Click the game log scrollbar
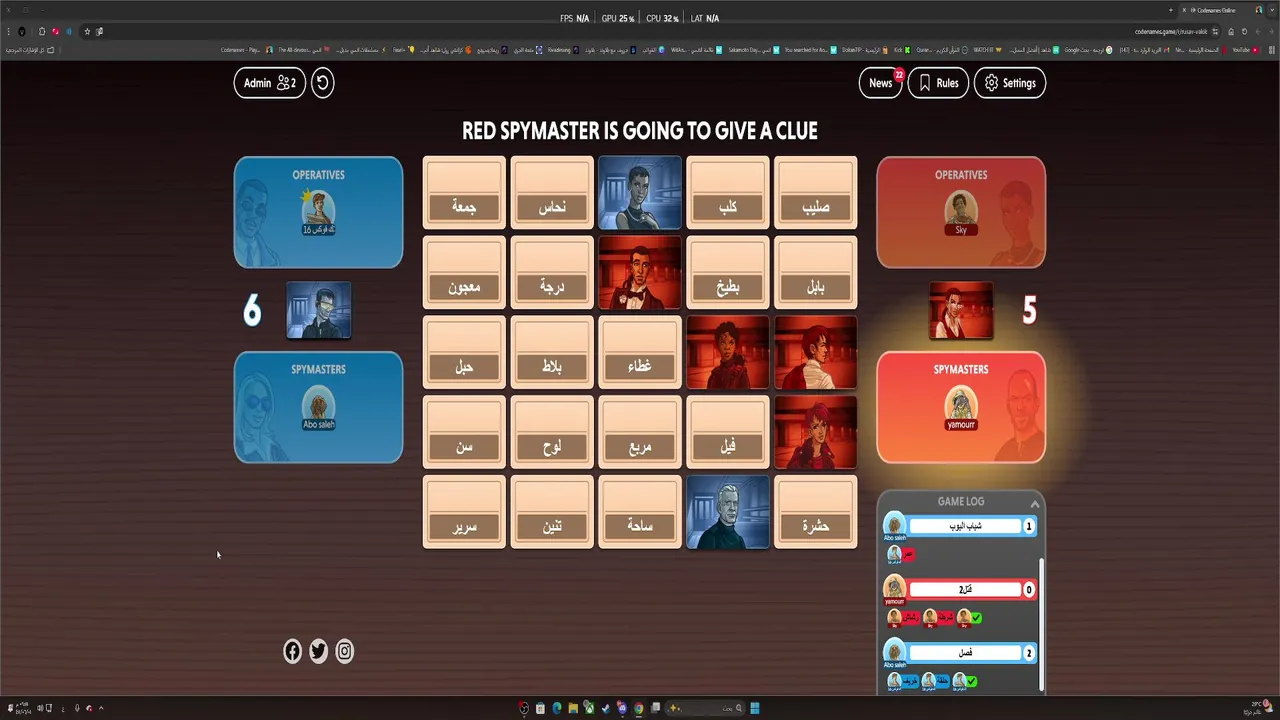1280x720 pixels. tap(1041, 624)
